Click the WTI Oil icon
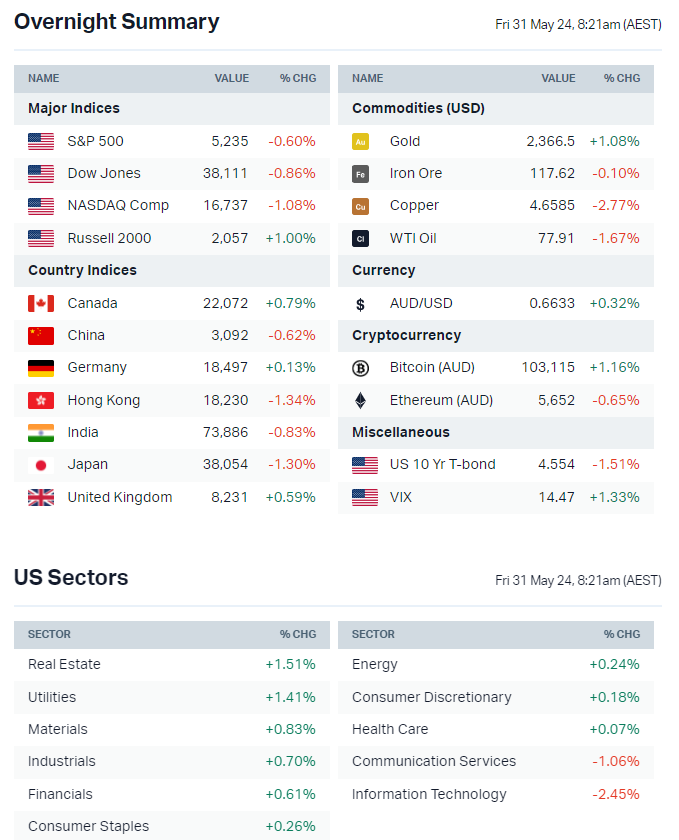Viewport: 679px width, 840px height. (x=360, y=238)
